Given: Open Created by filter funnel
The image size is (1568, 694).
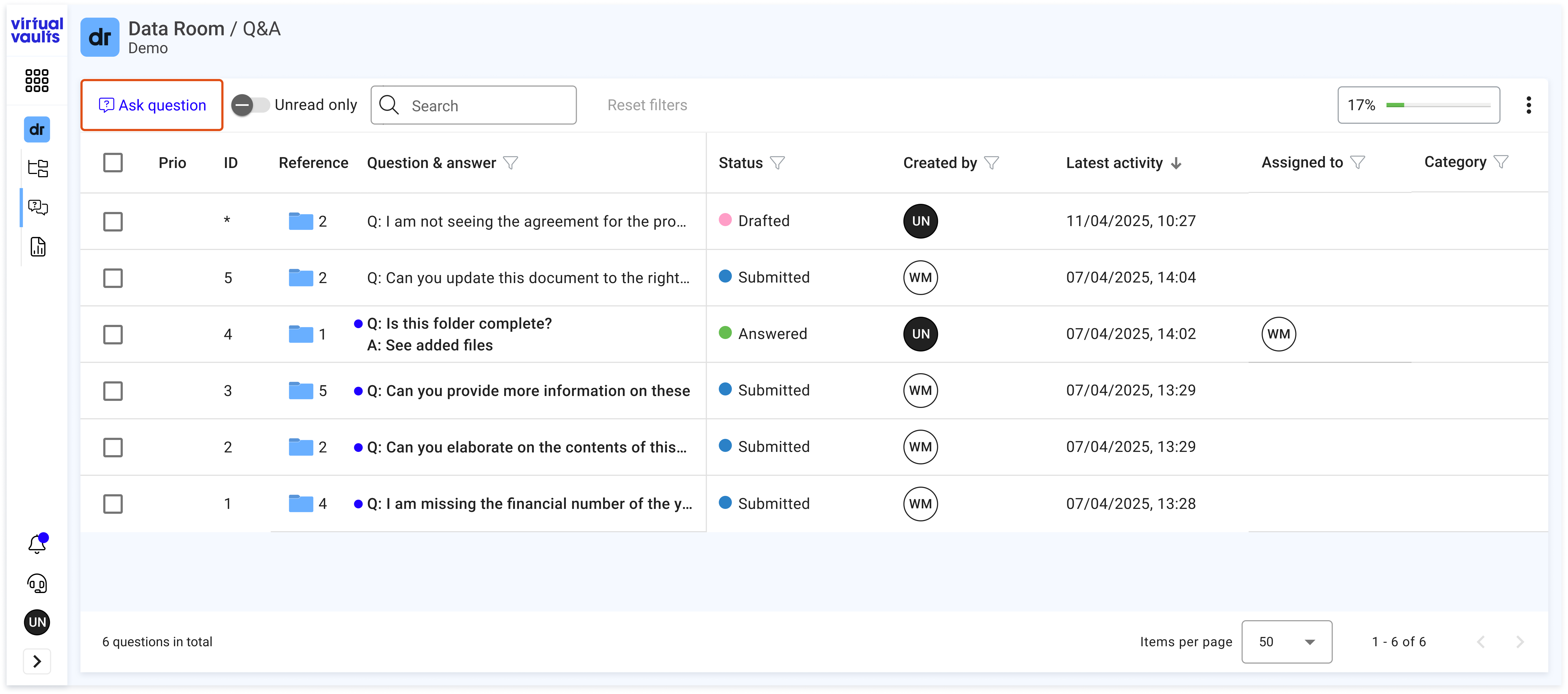Looking at the screenshot, I should [992, 163].
